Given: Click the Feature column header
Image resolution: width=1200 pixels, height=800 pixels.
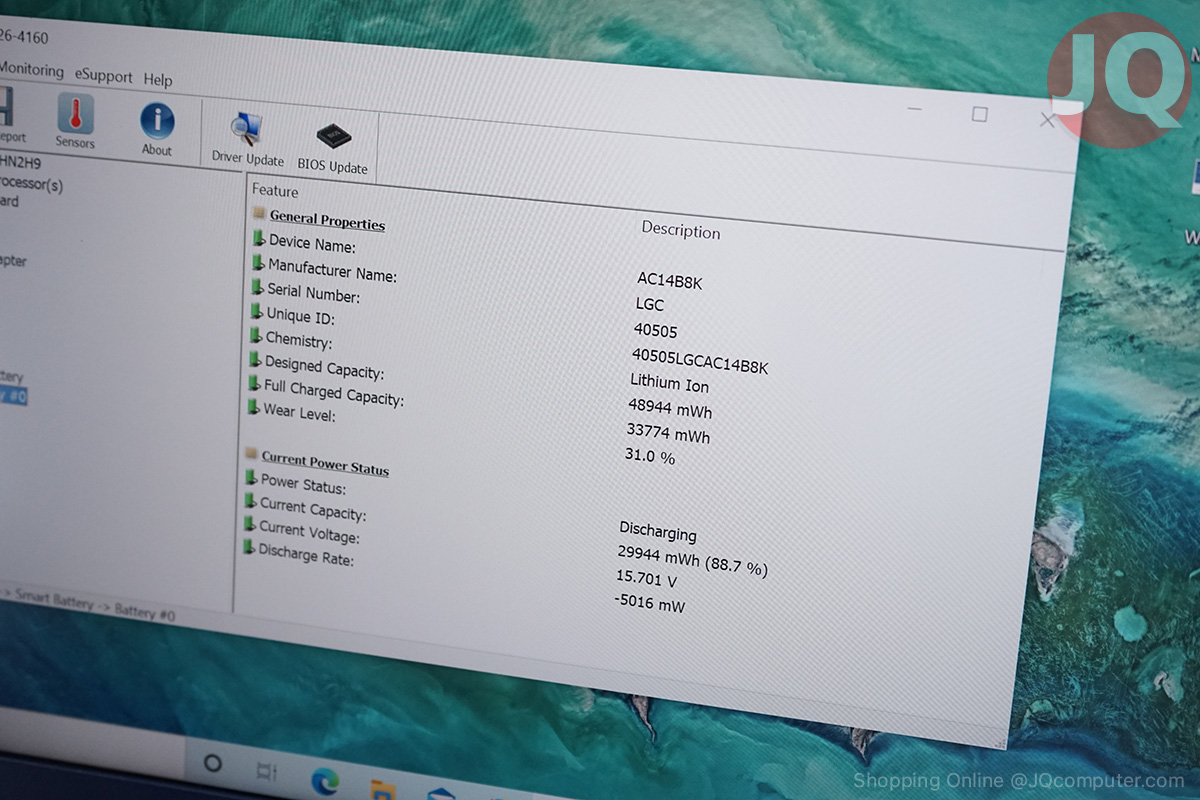Looking at the screenshot, I should (275, 190).
